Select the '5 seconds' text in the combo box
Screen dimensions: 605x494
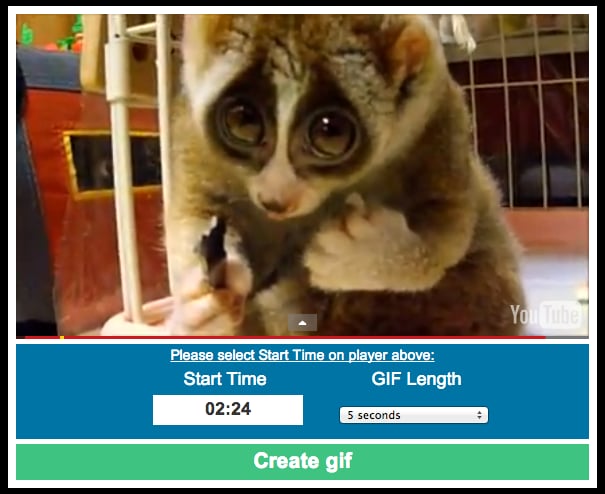tap(373, 415)
